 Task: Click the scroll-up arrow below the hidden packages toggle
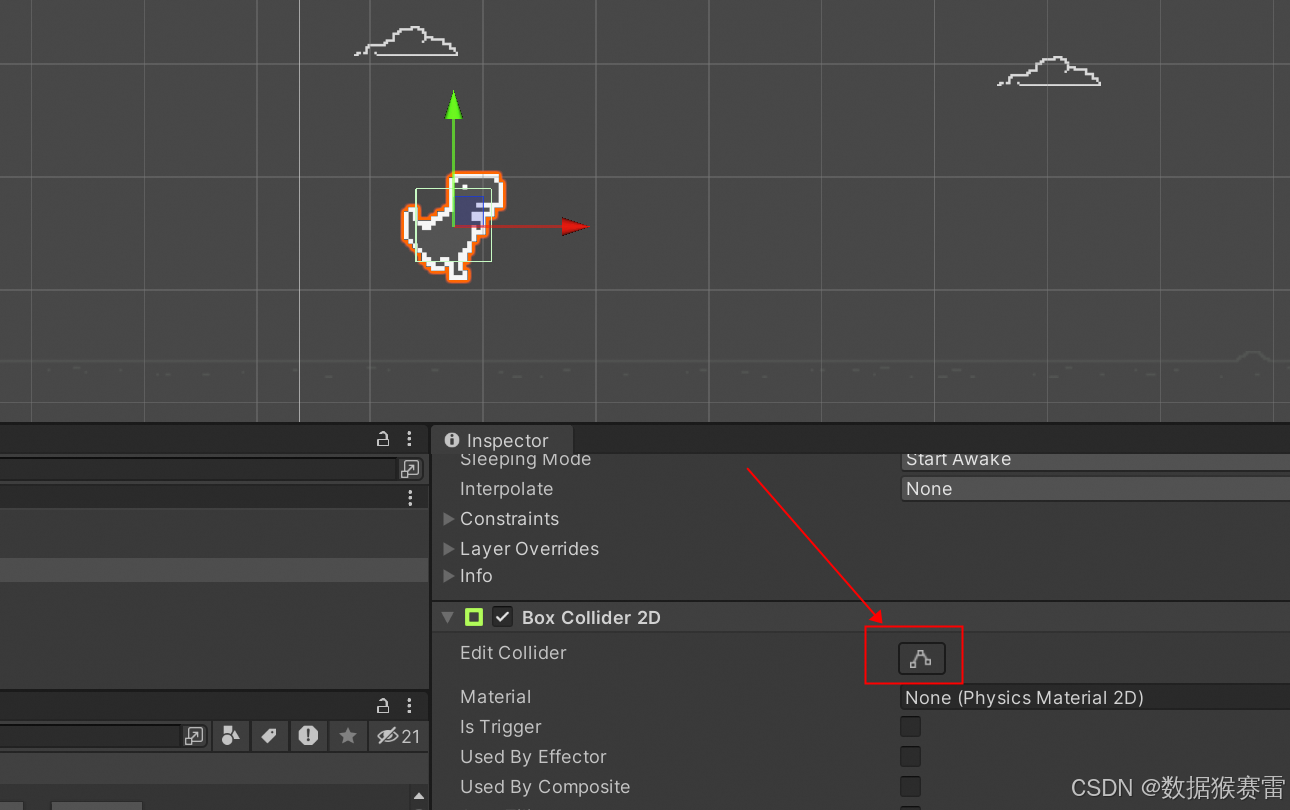point(419,797)
